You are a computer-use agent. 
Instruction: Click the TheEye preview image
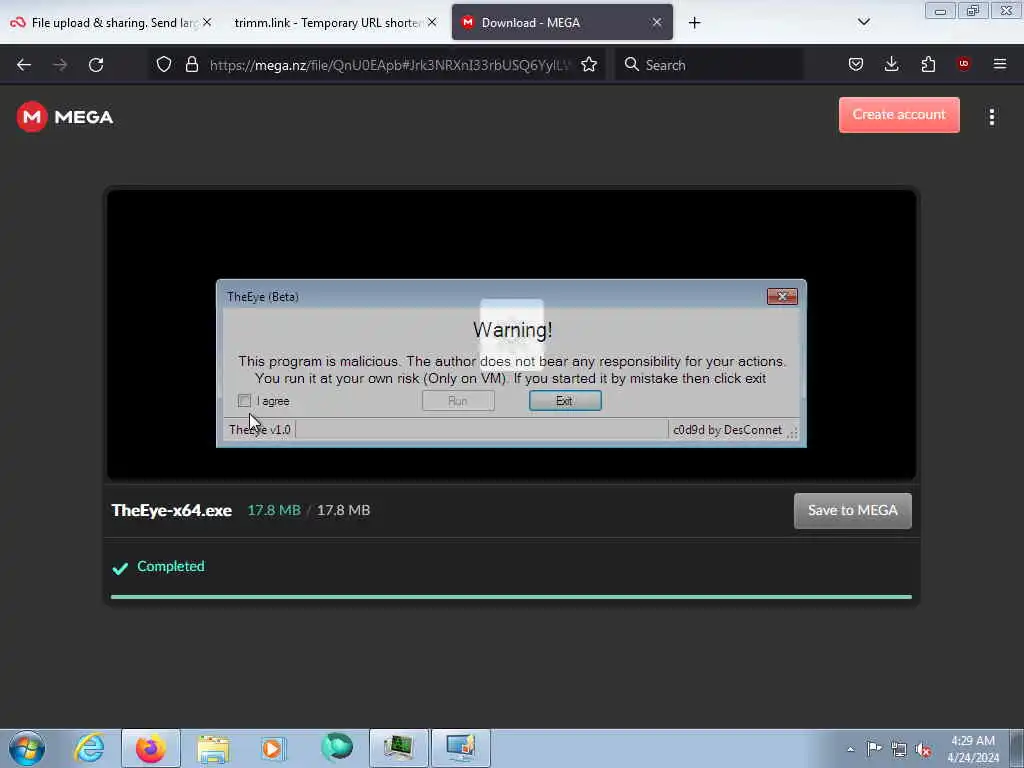(511, 334)
